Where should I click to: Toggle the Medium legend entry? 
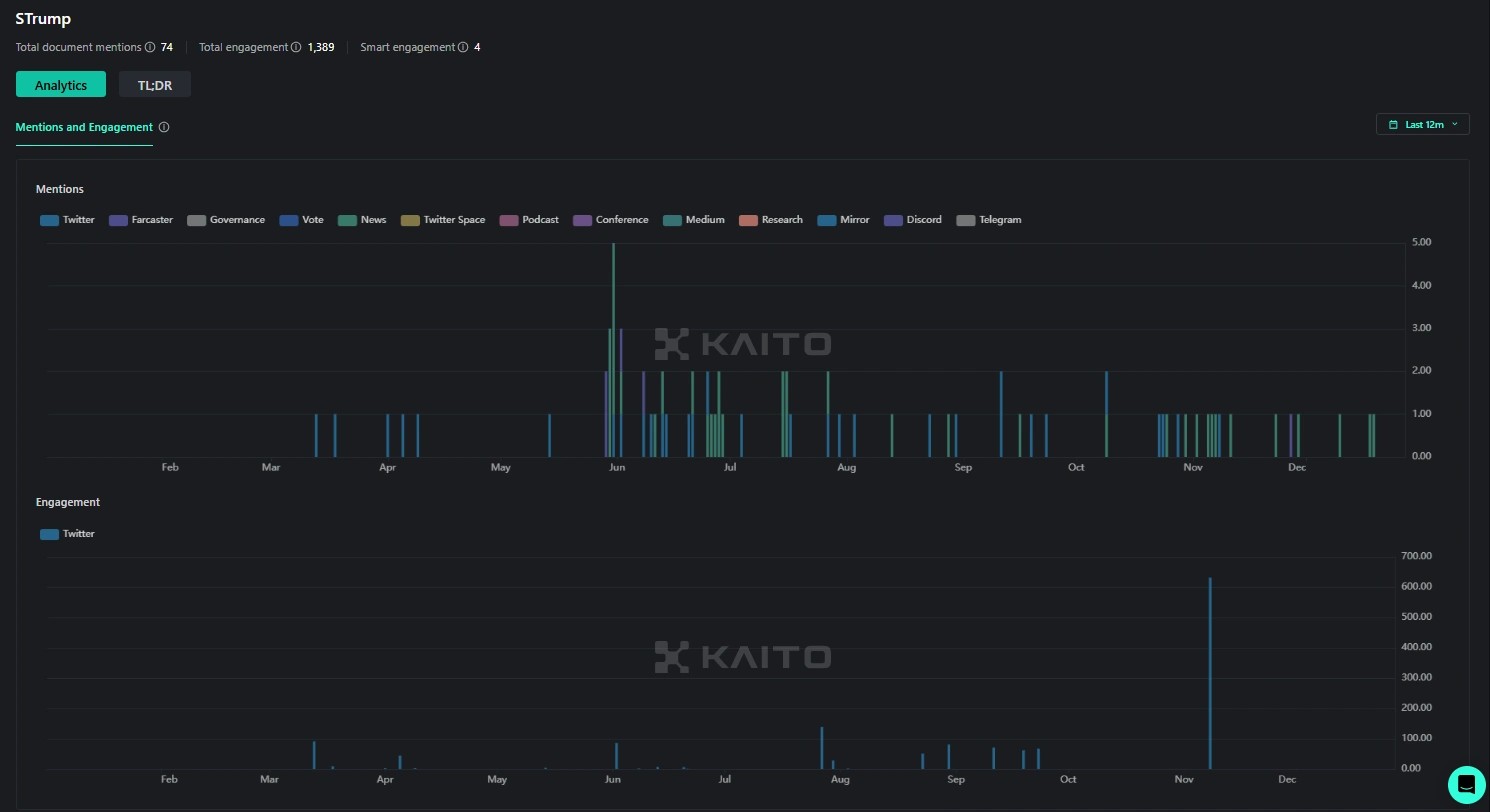point(694,220)
